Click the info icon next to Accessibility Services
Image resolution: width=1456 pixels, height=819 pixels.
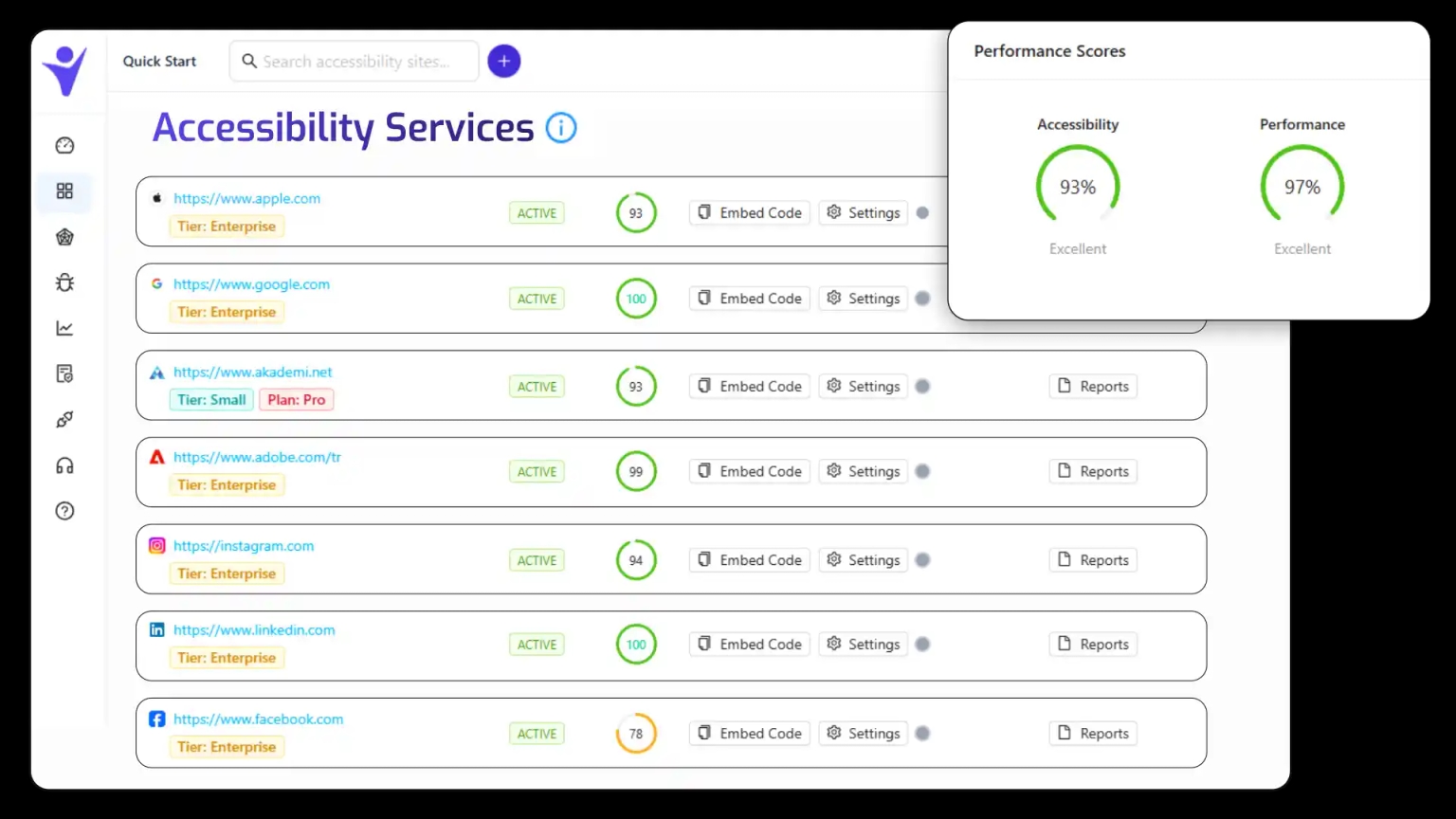[561, 127]
